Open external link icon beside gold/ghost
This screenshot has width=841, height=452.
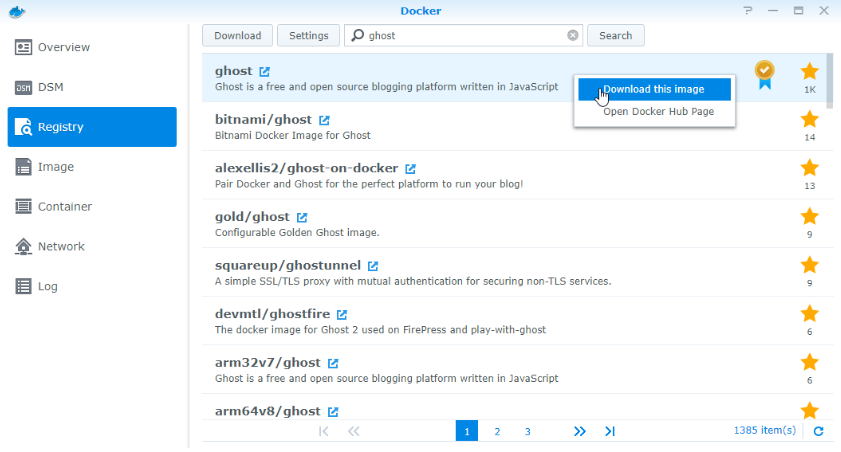(x=302, y=217)
